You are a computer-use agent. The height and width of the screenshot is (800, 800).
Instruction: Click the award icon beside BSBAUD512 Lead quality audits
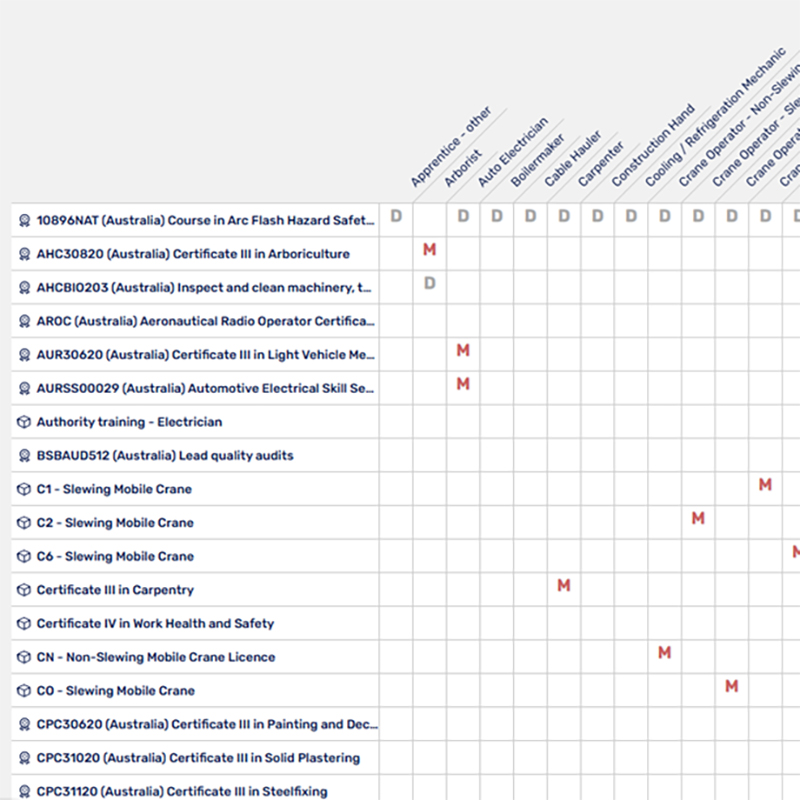pos(24,456)
